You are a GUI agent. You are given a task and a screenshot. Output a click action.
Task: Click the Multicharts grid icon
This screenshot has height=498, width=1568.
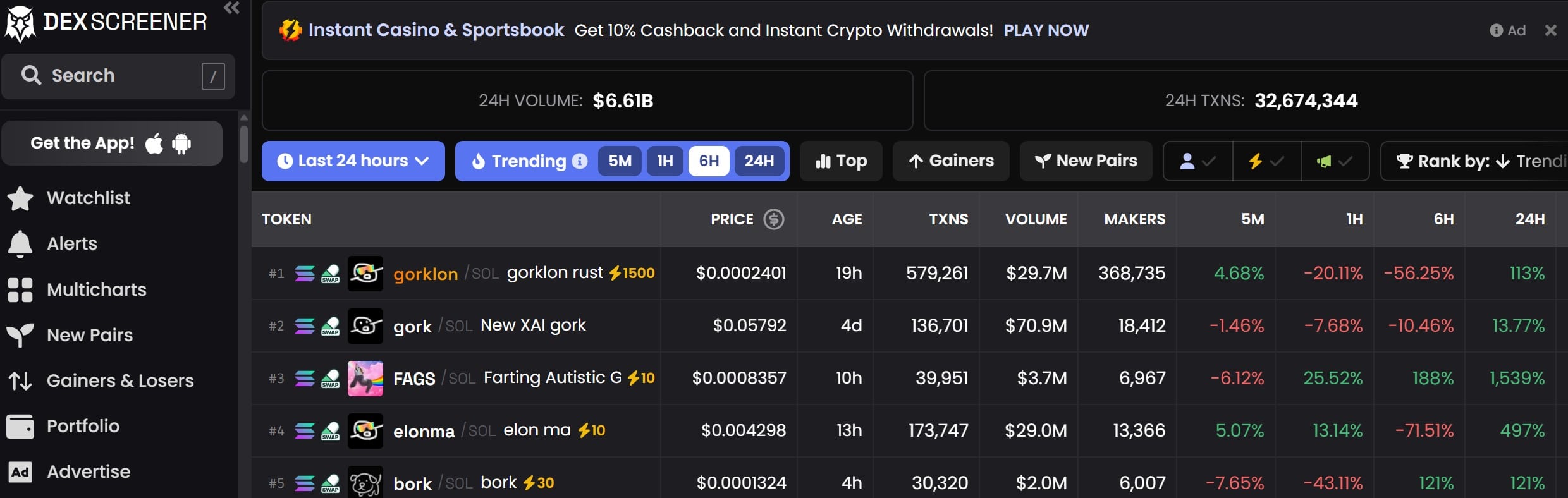click(20, 290)
